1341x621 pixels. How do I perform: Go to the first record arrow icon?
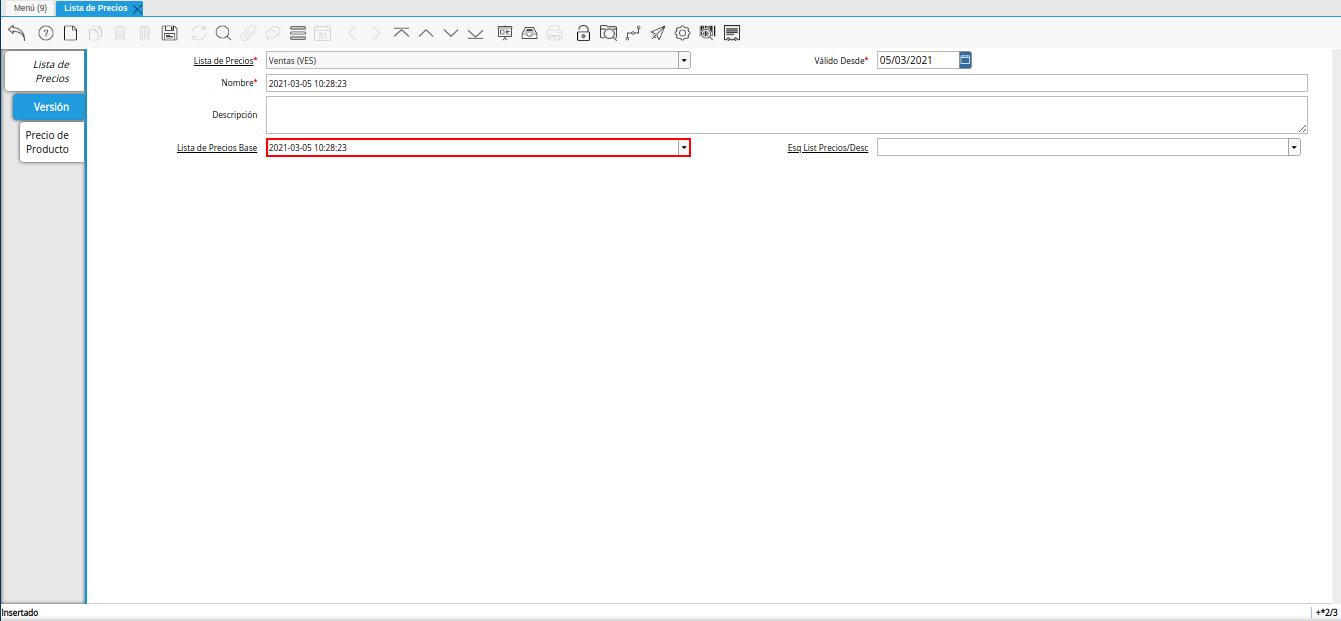[401, 33]
